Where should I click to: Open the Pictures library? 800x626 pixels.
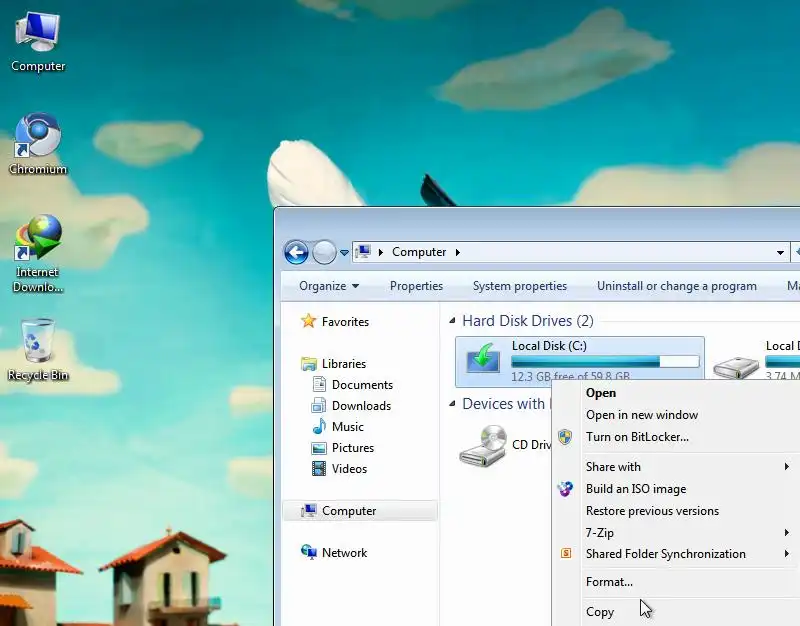click(x=353, y=447)
